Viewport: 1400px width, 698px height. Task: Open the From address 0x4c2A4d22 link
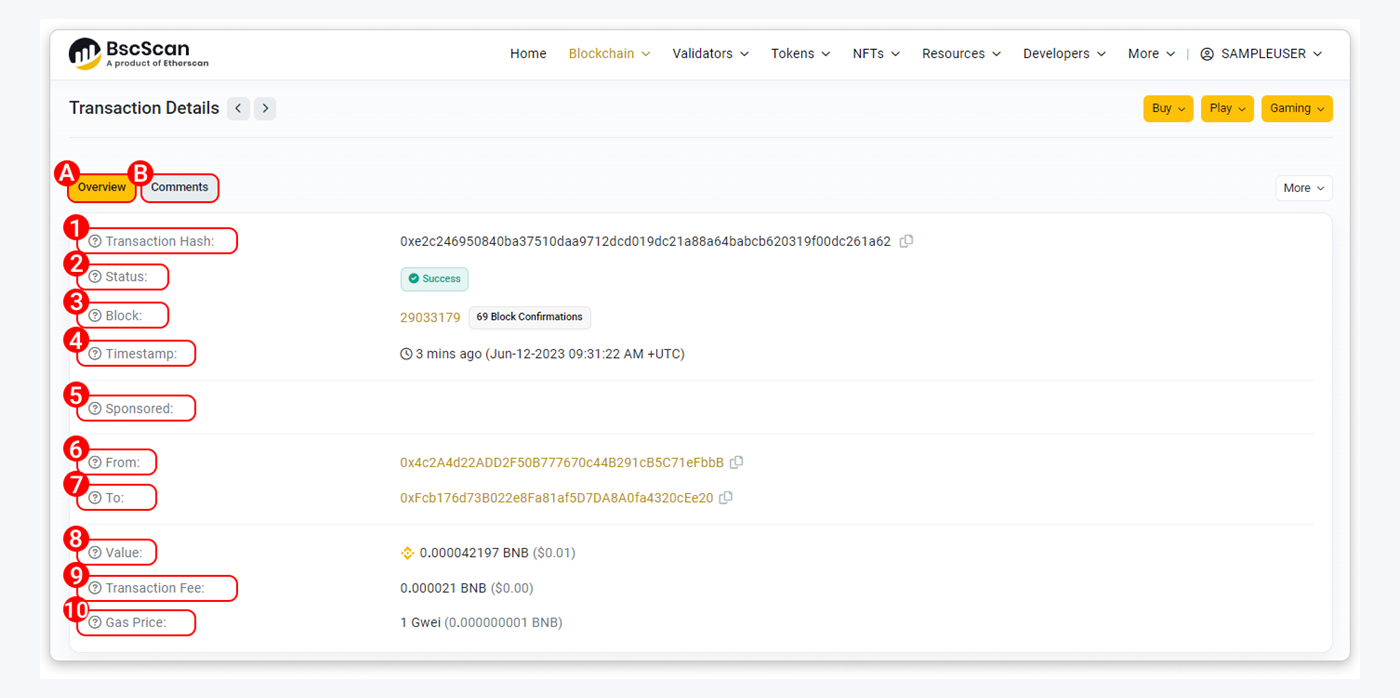tap(562, 463)
